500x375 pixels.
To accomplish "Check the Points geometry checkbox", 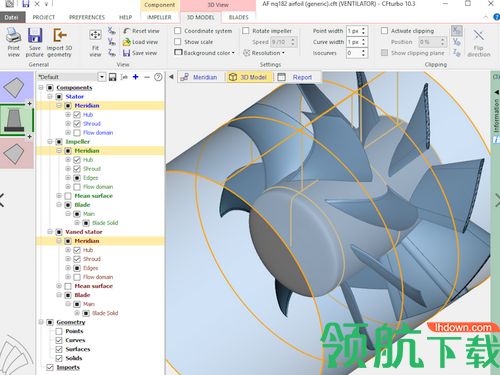I will click(59, 331).
